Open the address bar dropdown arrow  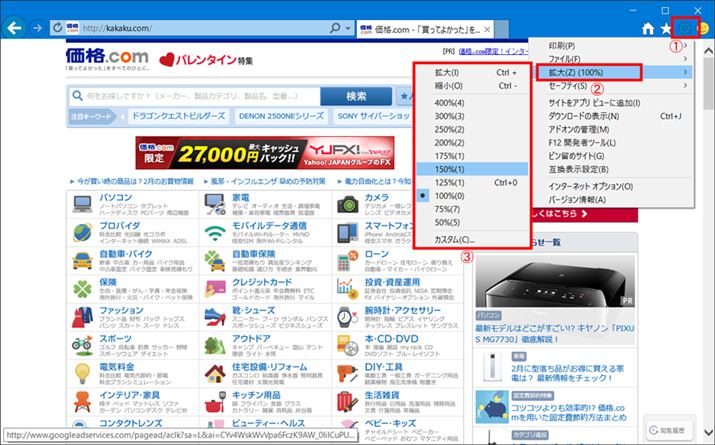[348, 28]
